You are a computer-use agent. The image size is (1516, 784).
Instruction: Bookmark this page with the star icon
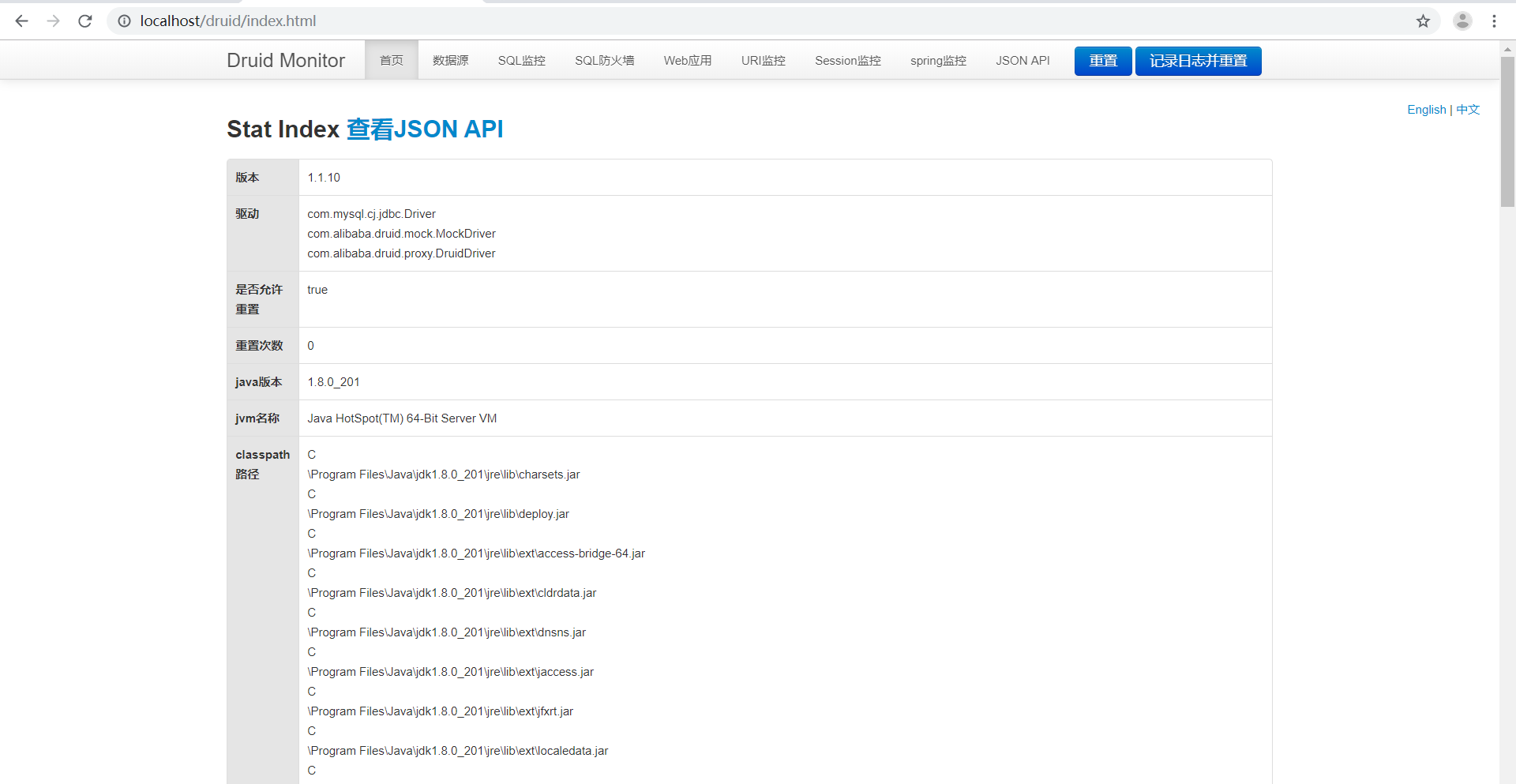click(x=1423, y=21)
